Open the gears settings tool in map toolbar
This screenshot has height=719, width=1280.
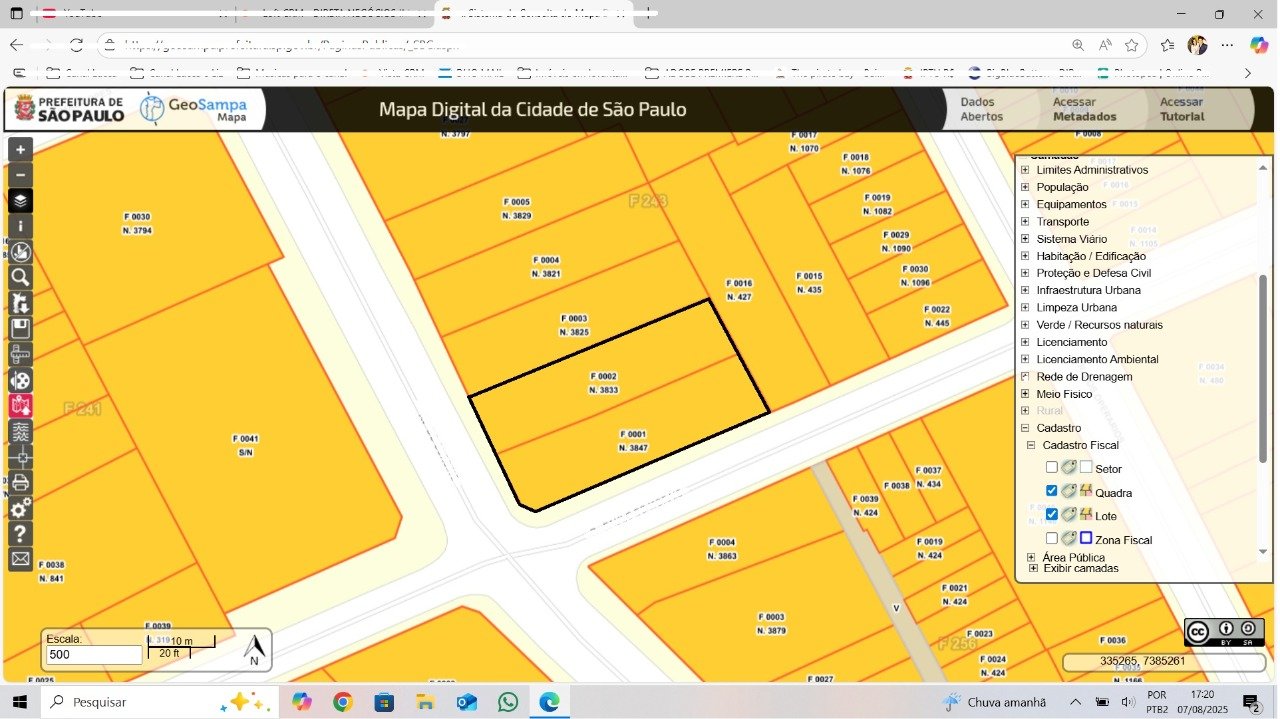20,508
